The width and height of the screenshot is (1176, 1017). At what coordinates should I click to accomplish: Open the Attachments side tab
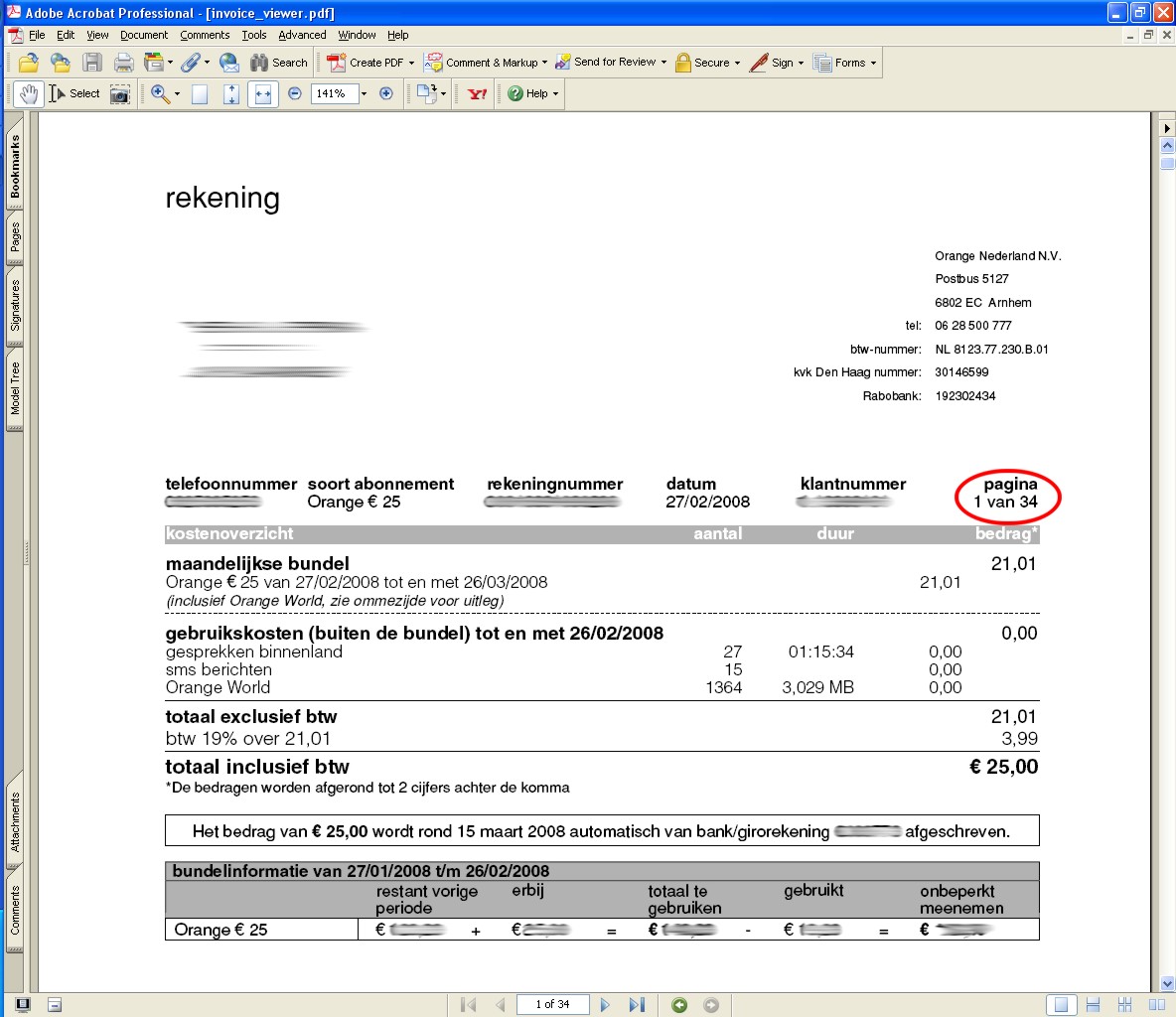15,822
